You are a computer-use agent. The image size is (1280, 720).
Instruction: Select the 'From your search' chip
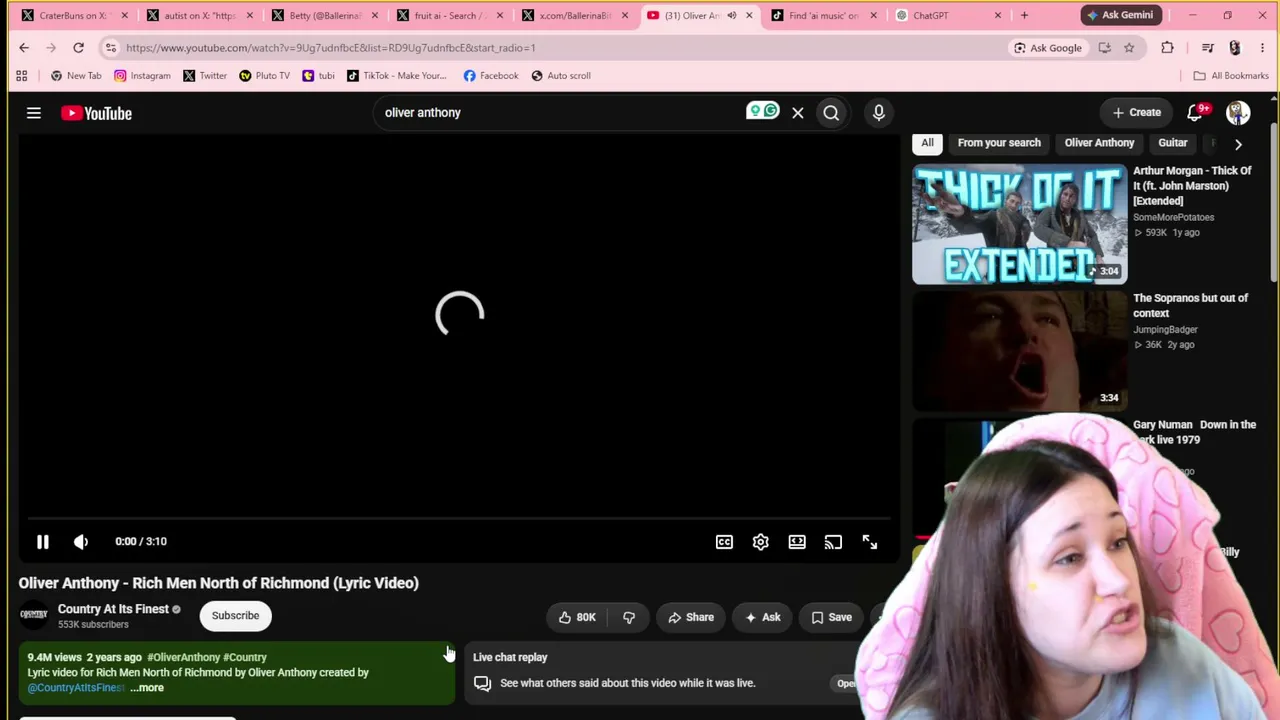coord(999,143)
